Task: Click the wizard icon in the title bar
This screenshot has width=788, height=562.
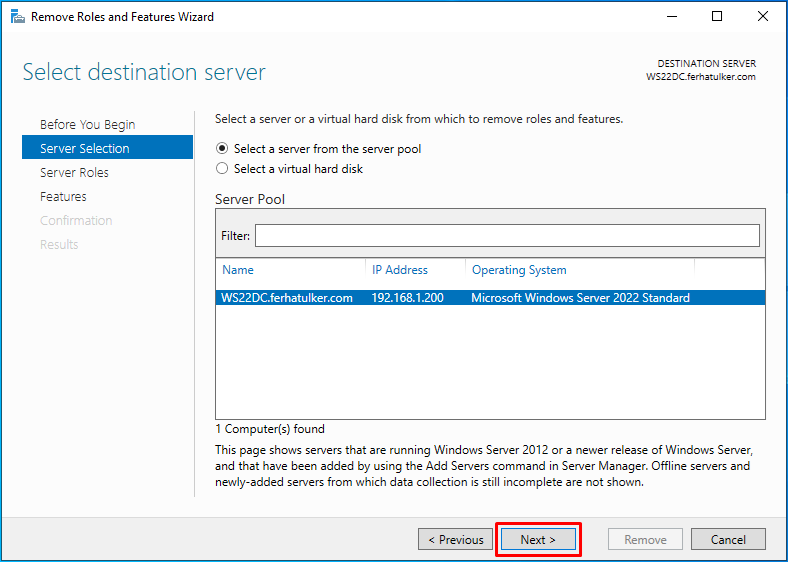Action: [x=18, y=17]
